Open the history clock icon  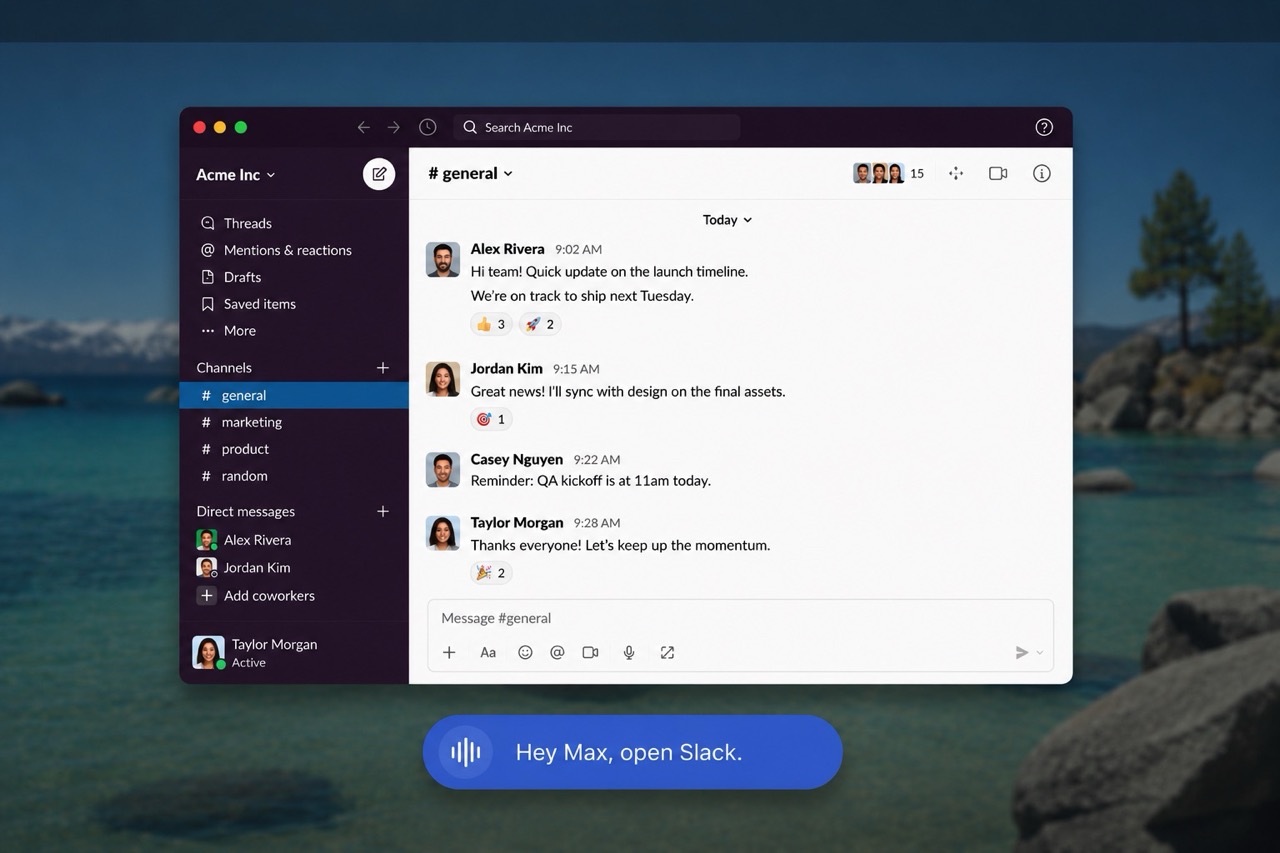click(428, 127)
